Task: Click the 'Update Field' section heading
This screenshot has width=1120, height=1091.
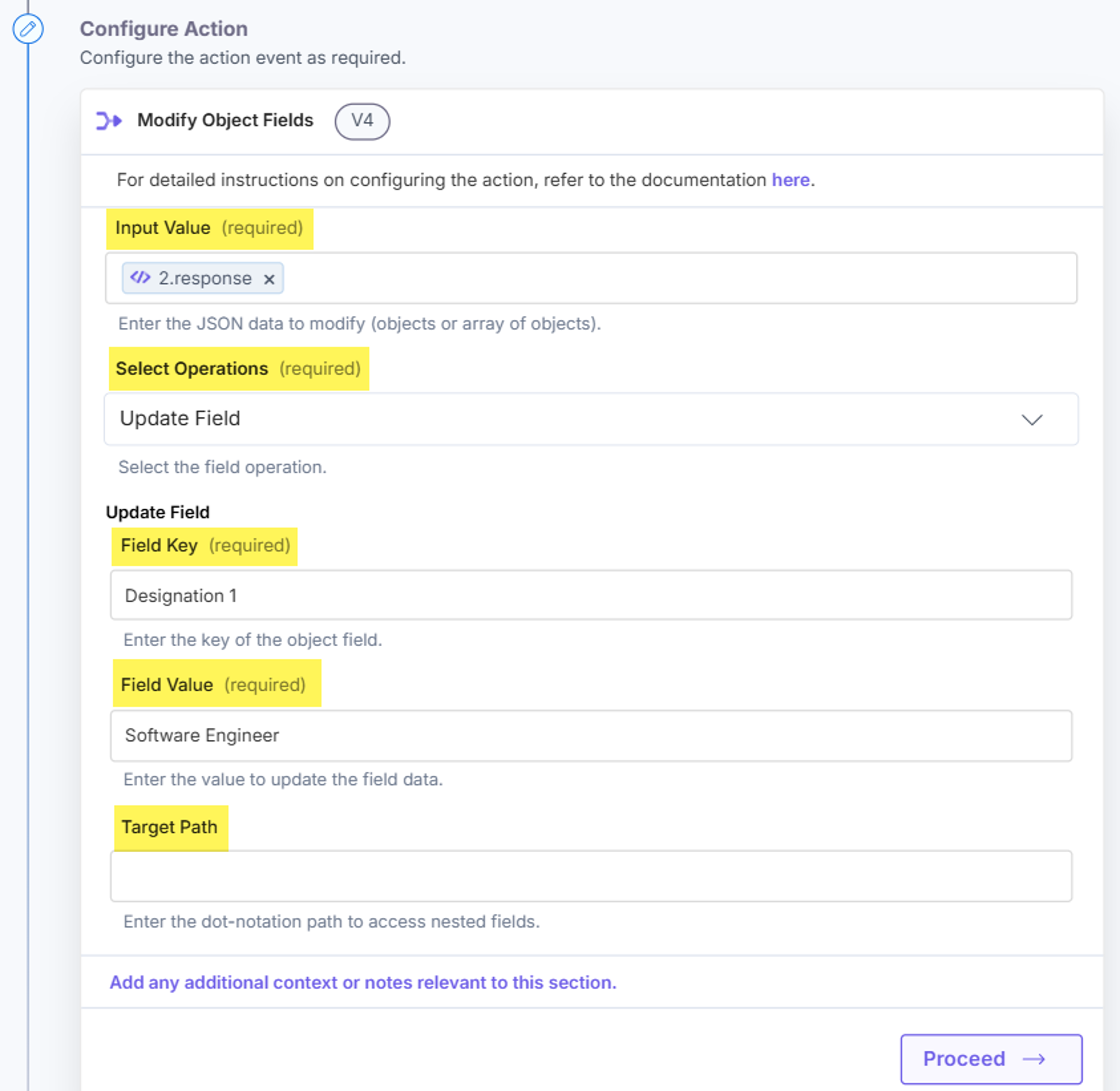Action: tap(157, 512)
